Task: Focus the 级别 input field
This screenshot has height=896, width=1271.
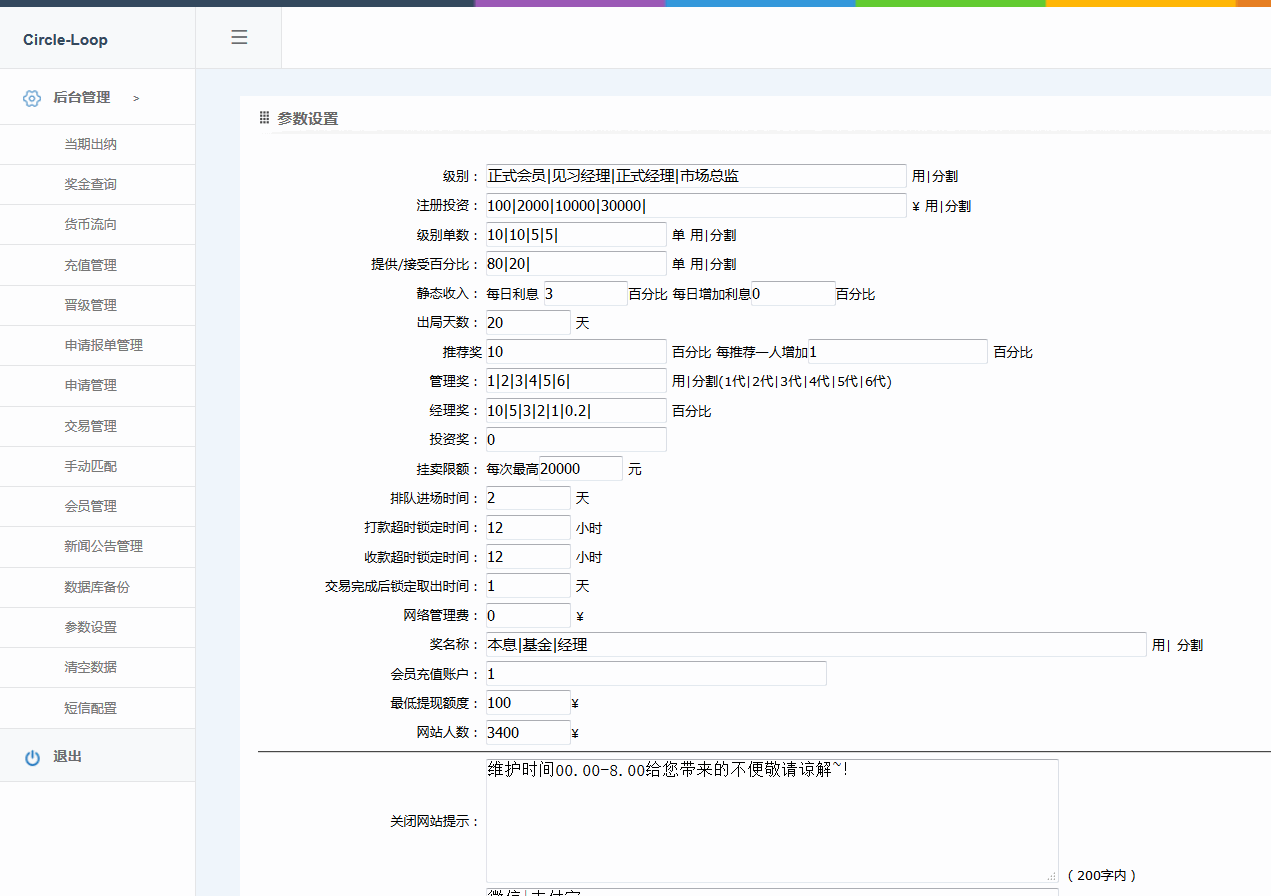Action: 695,176
